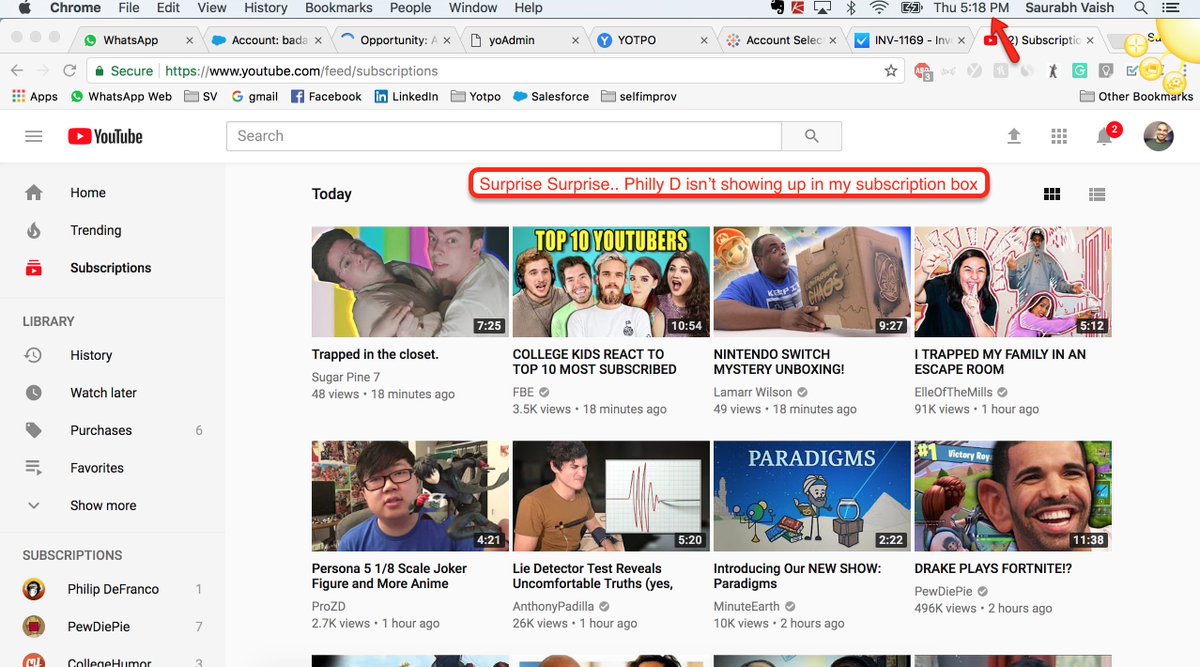1200x667 pixels.
Task: Click the YouTube search field
Action: point(504,136)
